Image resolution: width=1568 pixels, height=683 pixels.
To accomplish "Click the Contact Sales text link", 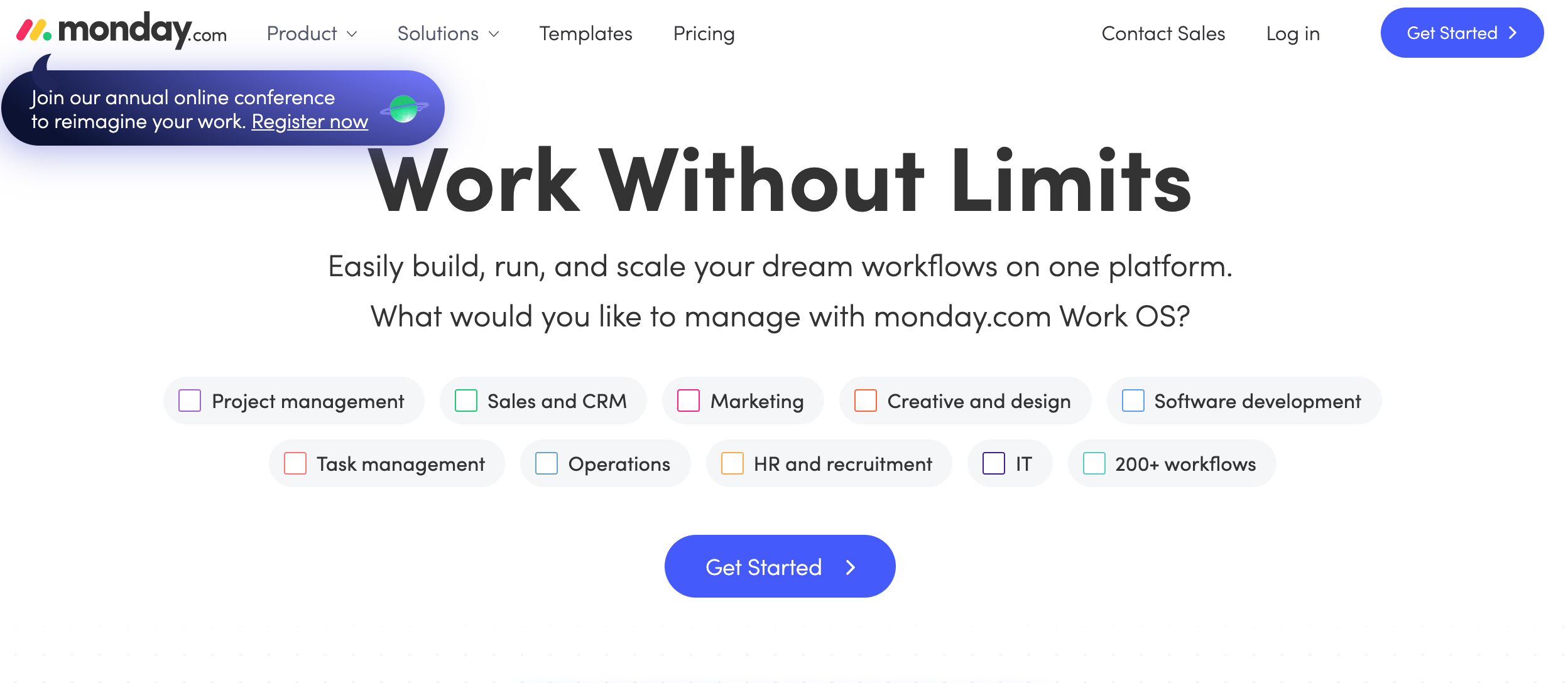I will click(x=1163, y=32).
